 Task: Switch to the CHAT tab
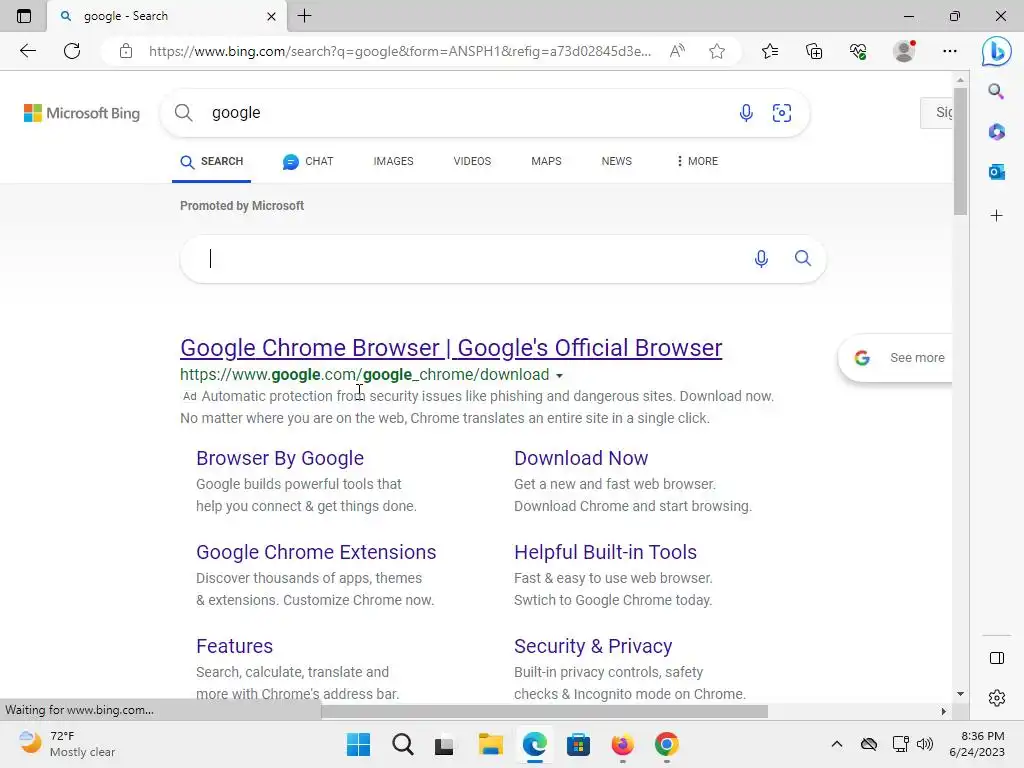[x=308, y=161]
